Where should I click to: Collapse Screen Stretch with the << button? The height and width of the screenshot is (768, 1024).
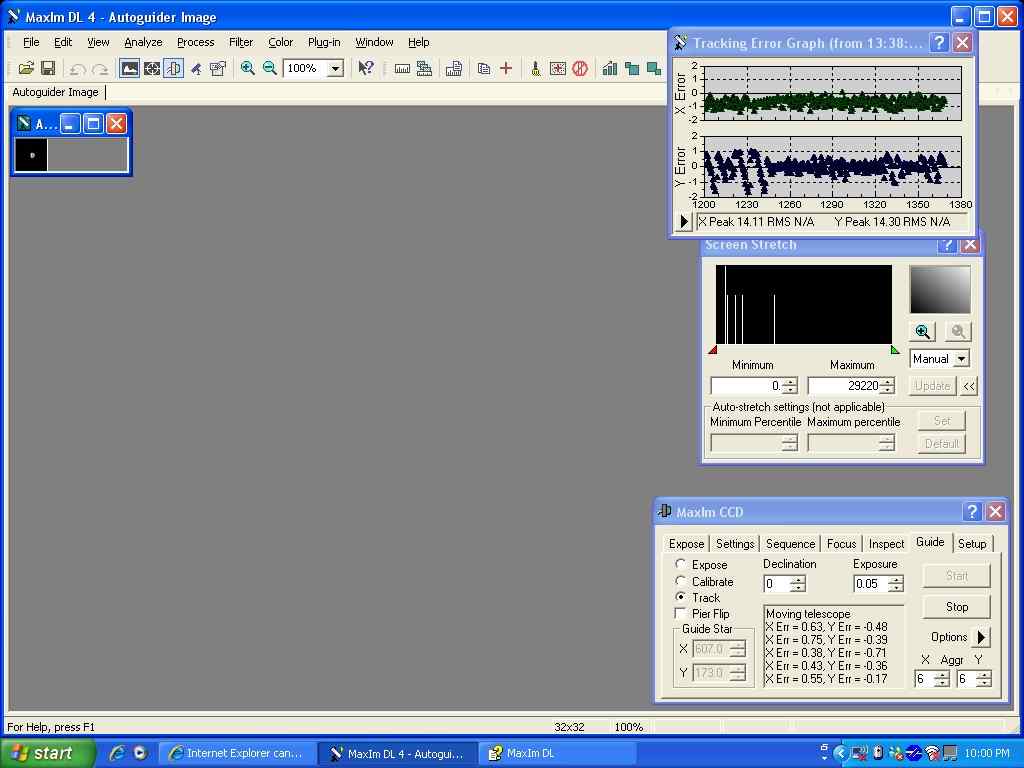[x=969, y=386]
